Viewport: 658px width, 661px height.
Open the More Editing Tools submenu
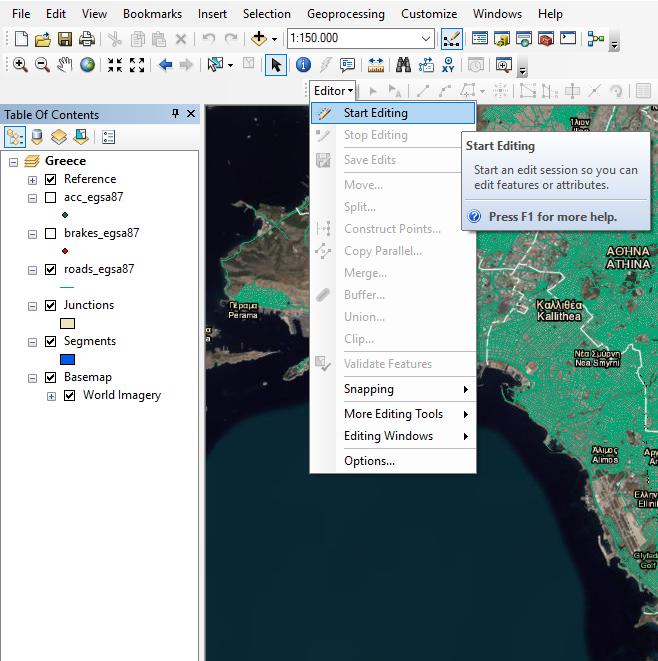pos(393,414)
